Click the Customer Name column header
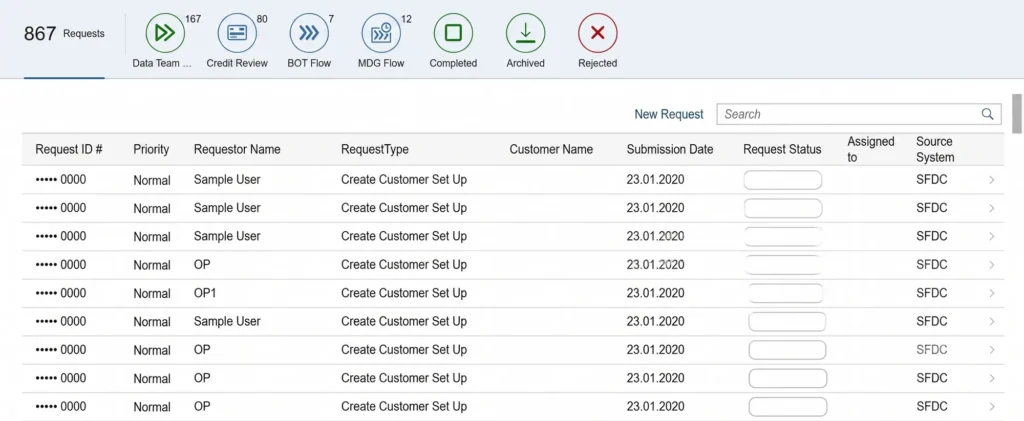The image size is (1024, 421). (551, 149)
